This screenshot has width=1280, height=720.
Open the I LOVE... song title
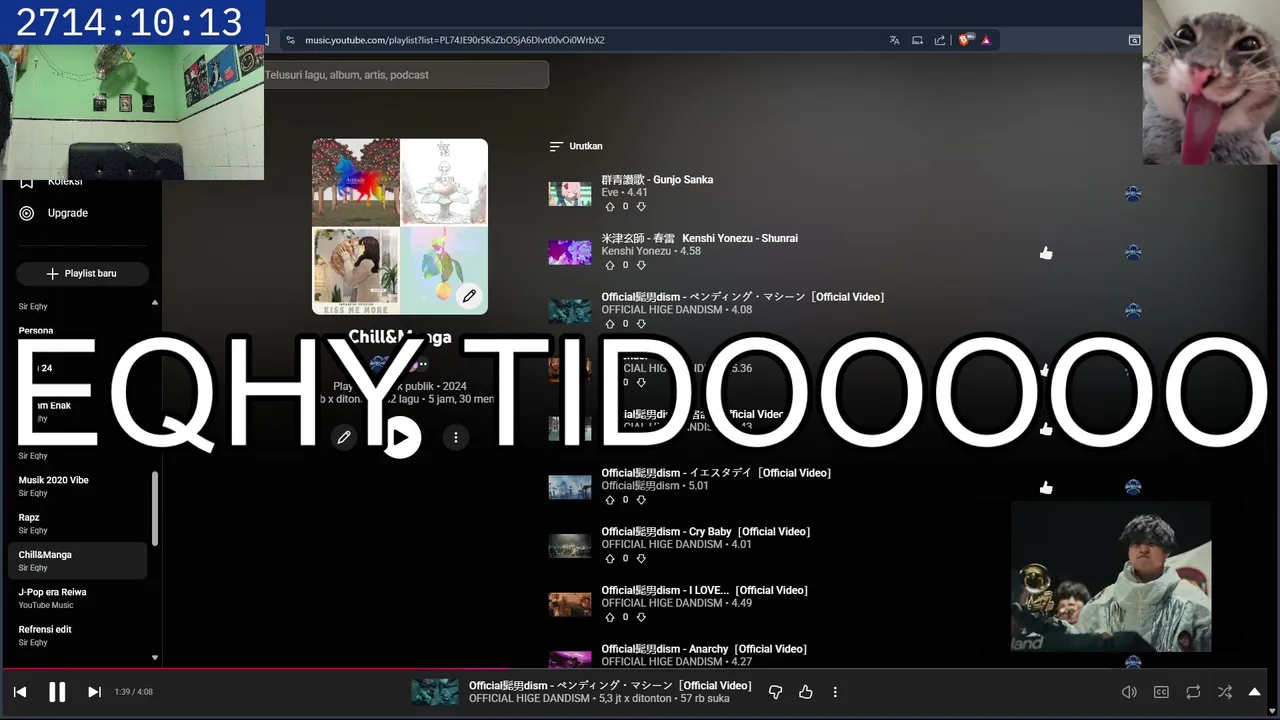(705, 591)
